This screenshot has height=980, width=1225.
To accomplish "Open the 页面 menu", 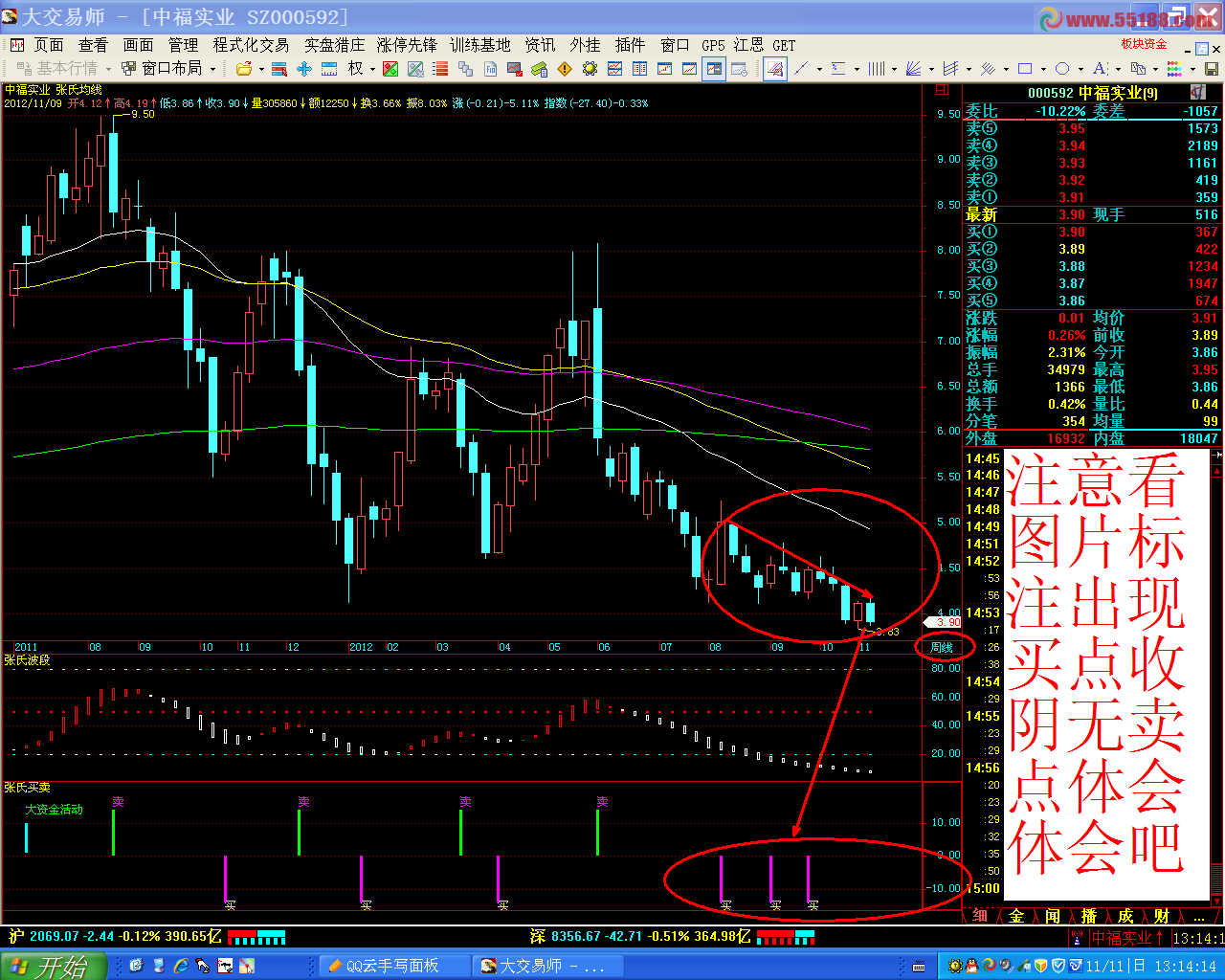I will 49,45.
